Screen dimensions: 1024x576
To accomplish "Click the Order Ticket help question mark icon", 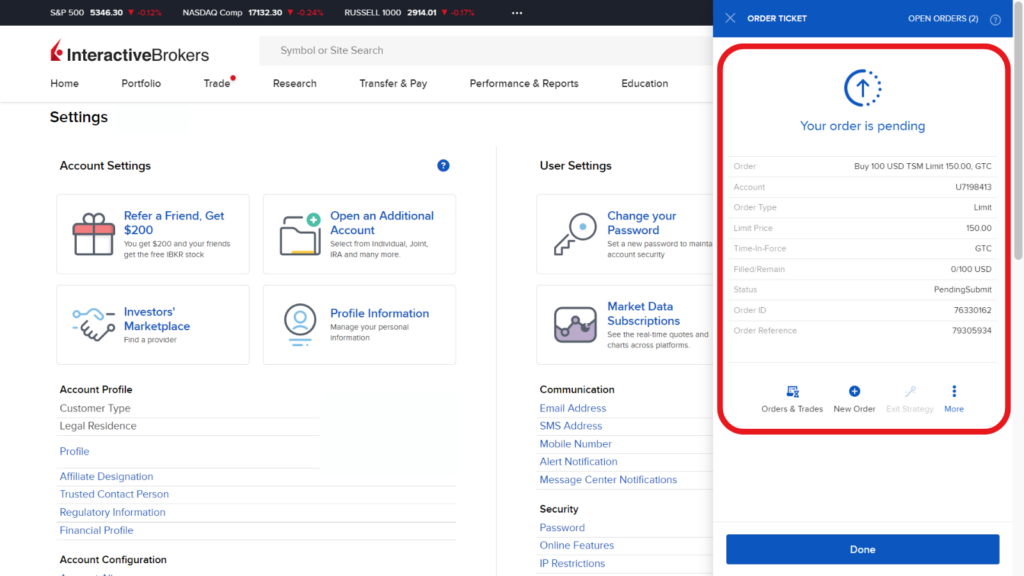I will tap(994, 18).
